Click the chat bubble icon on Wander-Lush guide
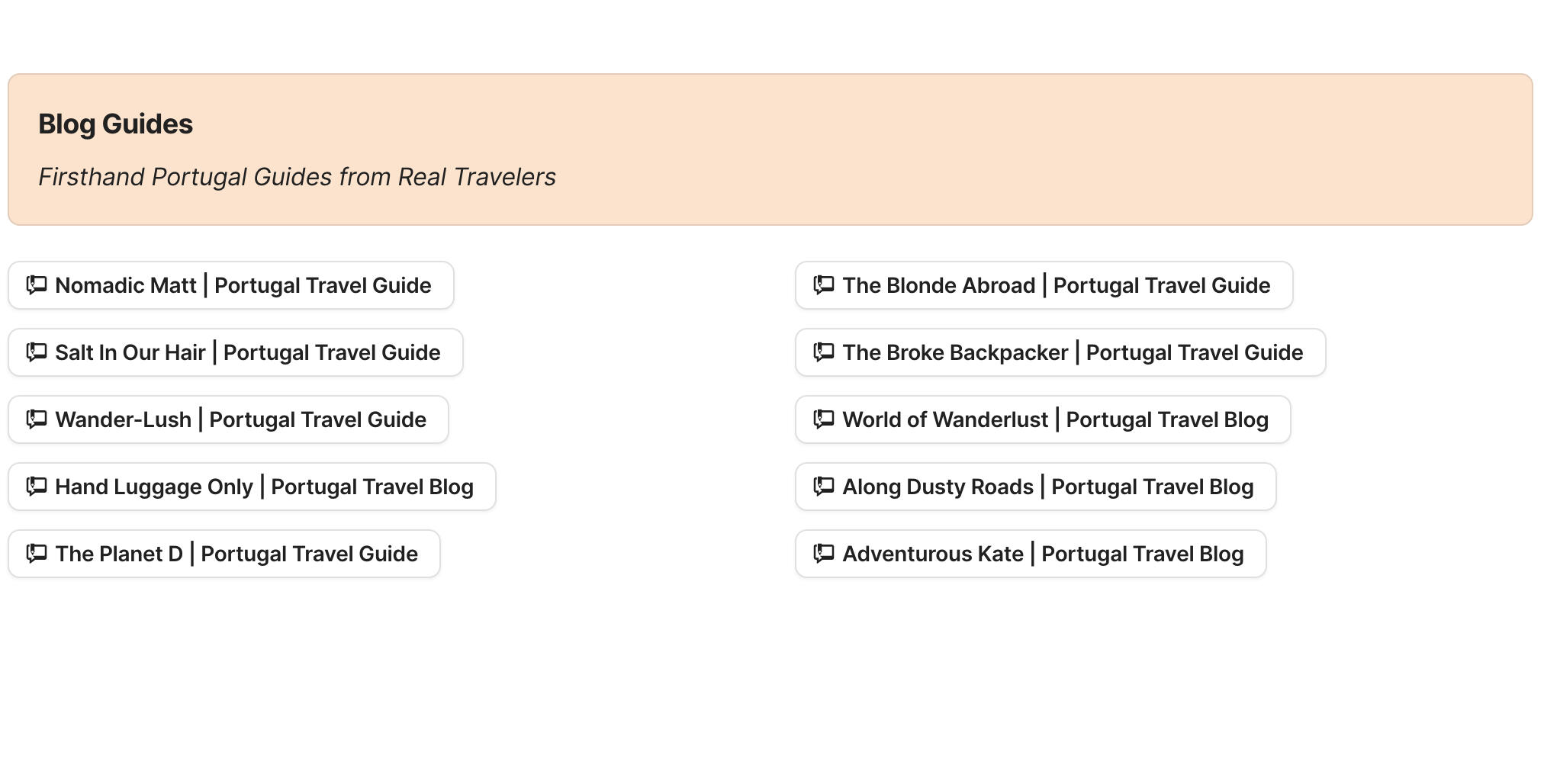Viewport: 1544px width, 784px height. tap(37, 419)
